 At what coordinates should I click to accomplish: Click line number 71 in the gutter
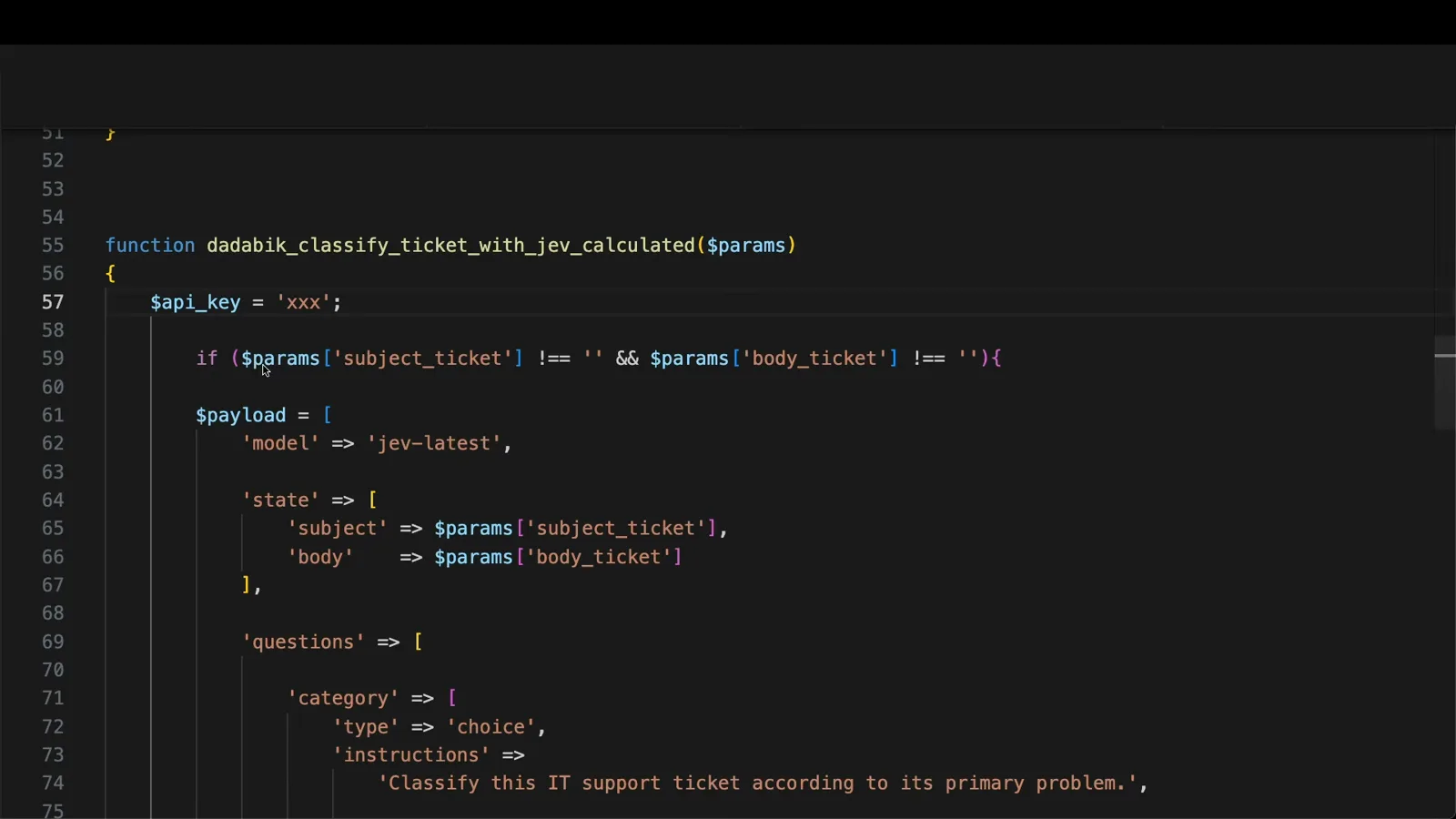point(53,698)
